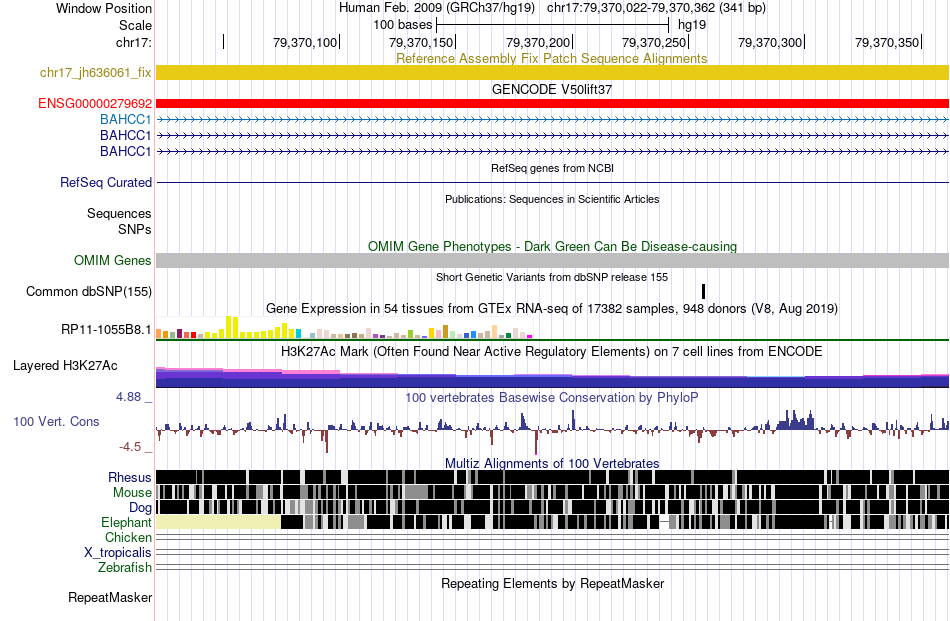Screen dimensions: 950x621
Task: Click the RepeatMasker track label
Action: (110, 597)
